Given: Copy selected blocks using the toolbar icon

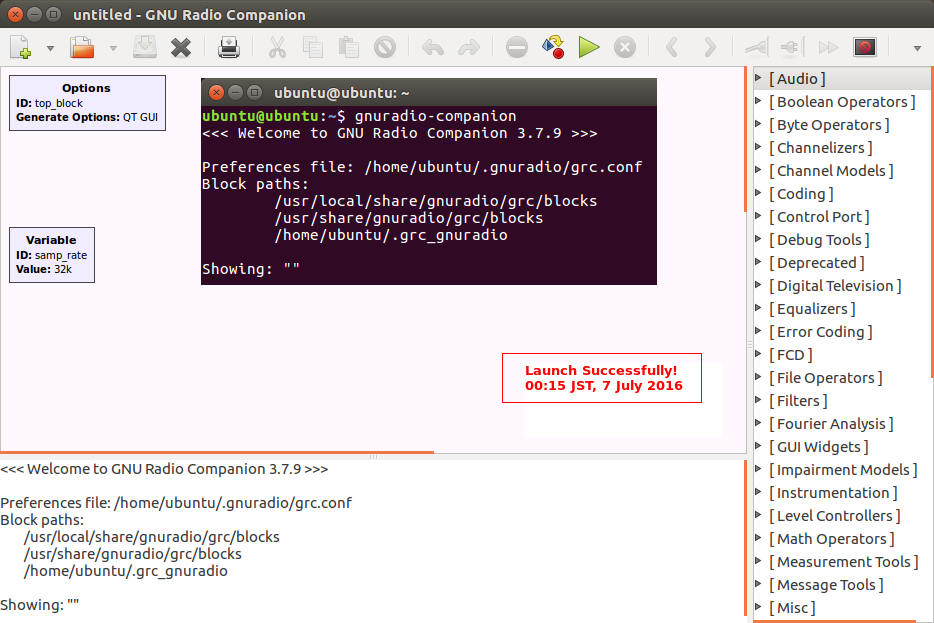Looking at the screenshot, I should tap(313, 47).
